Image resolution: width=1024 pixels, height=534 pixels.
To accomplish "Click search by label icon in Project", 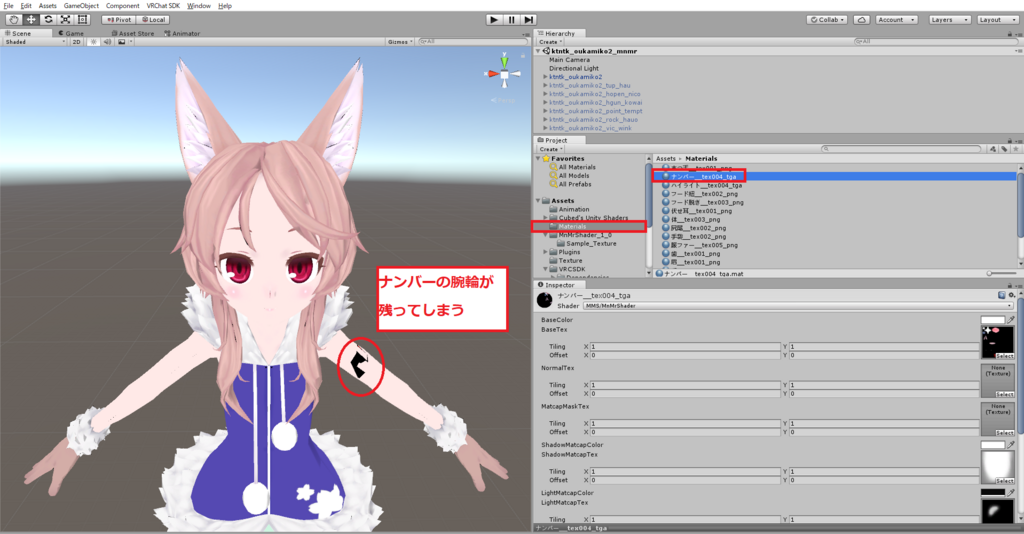I will pos(1004,149).
